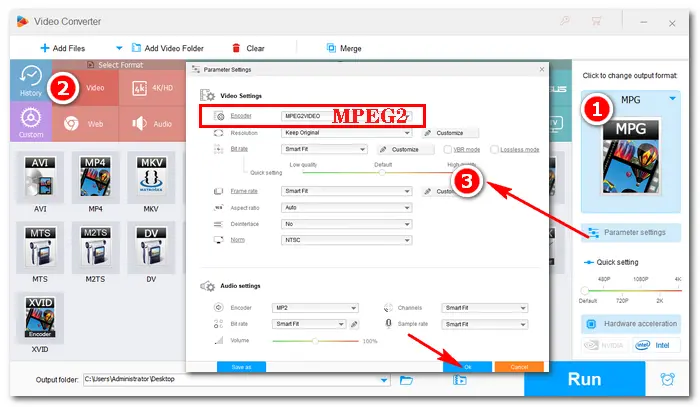Toggle NVIDIA acceleration option
700x407 pixels.
click(606, 345)
